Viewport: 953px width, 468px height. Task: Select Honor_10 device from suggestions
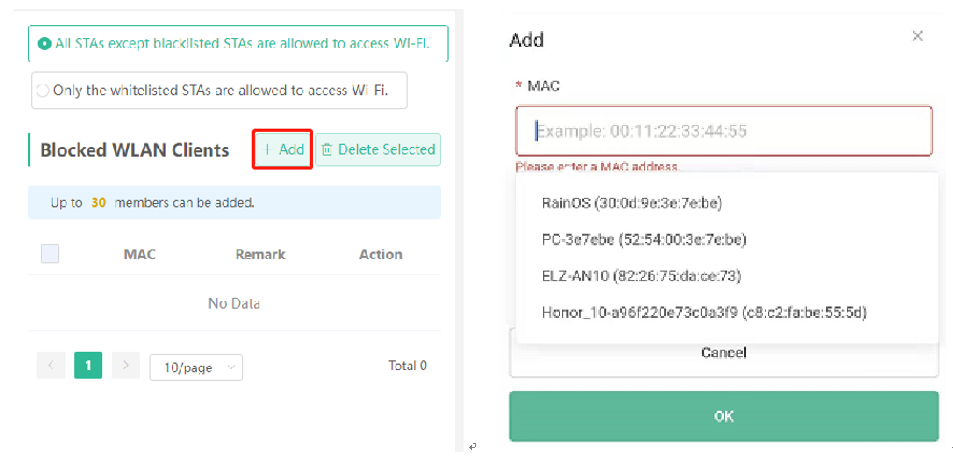click(x=704, y=313)
